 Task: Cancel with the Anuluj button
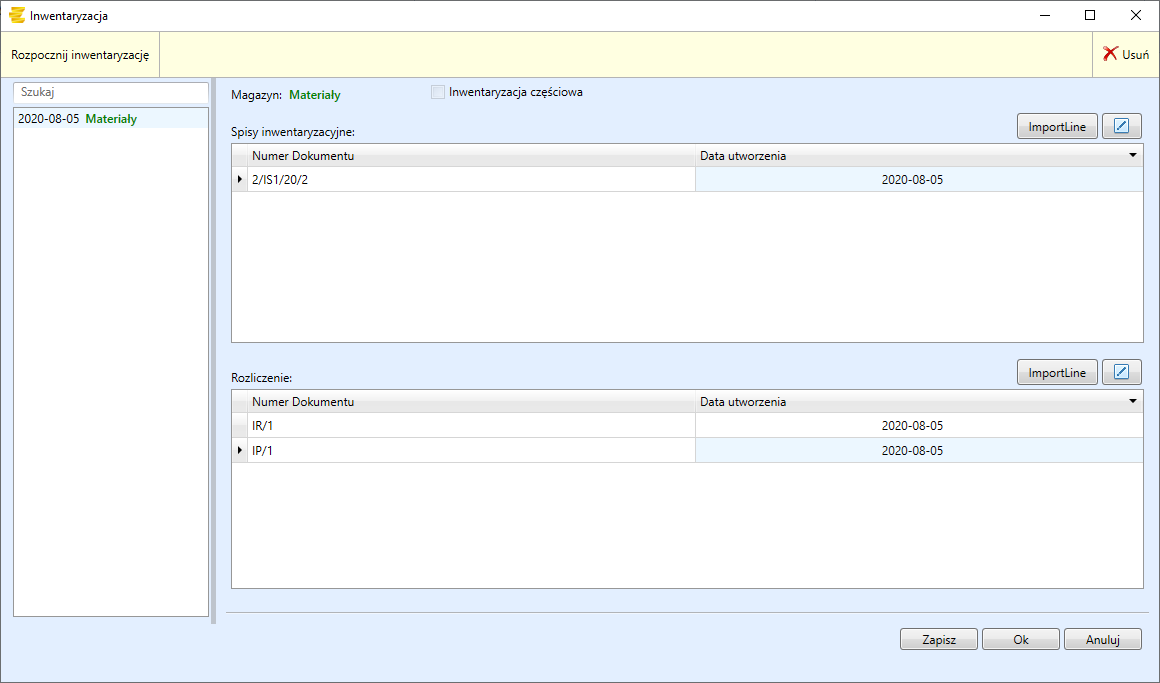pyautogui.click(x=1102, y=640)
